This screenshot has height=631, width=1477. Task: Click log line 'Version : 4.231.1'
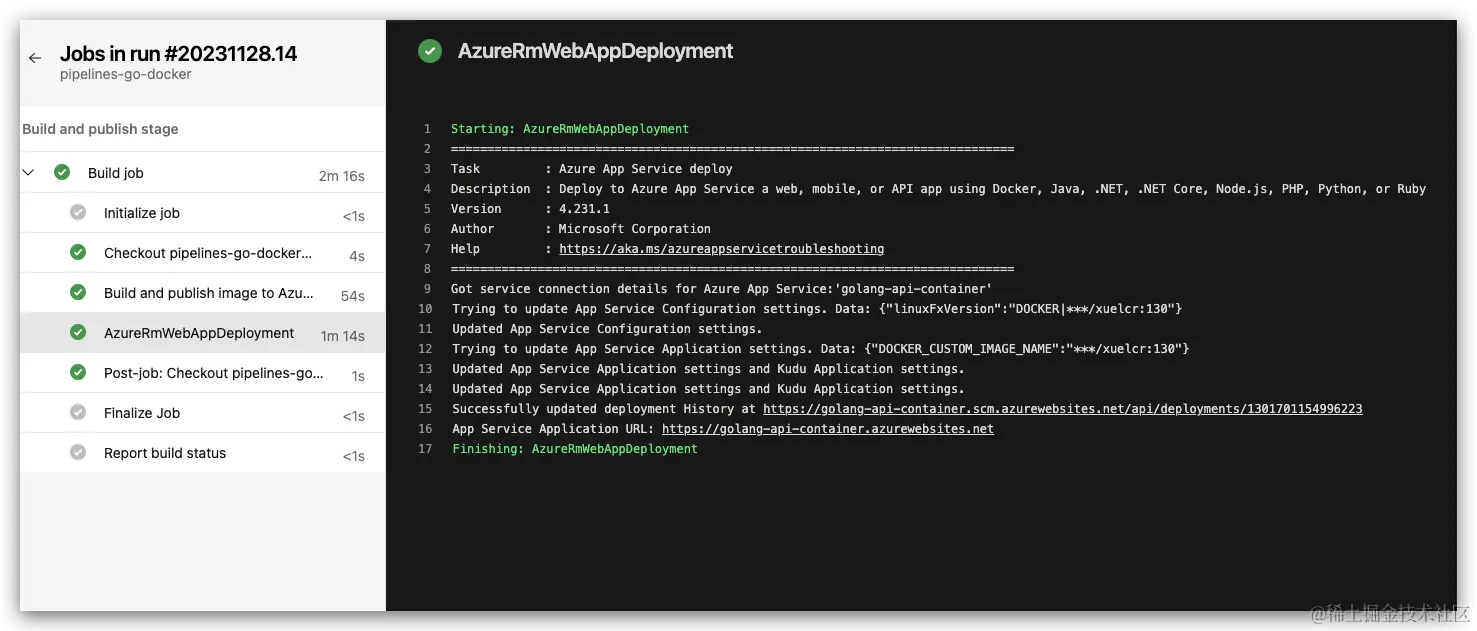(x=530, y=209)
